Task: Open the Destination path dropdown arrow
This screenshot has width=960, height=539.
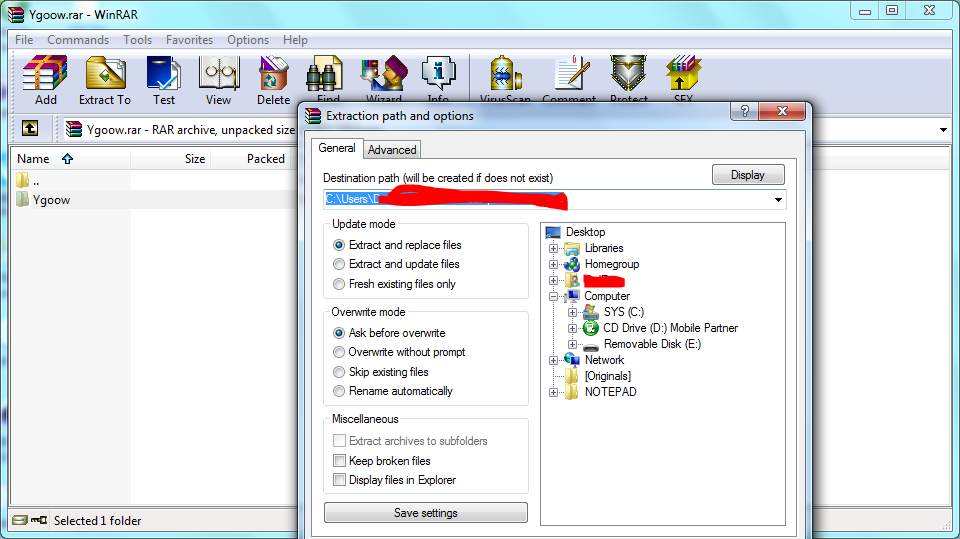Action: tap(778, 200)
